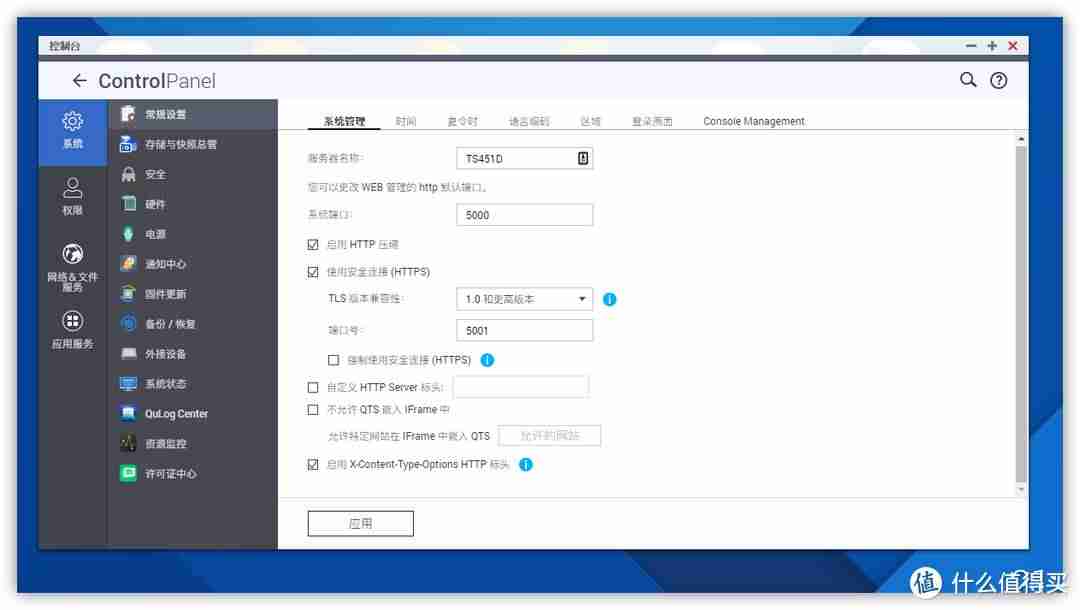Open the search magnifier in ControlPanel header
Screen dimensions: 1080x610
click(968, 80)
